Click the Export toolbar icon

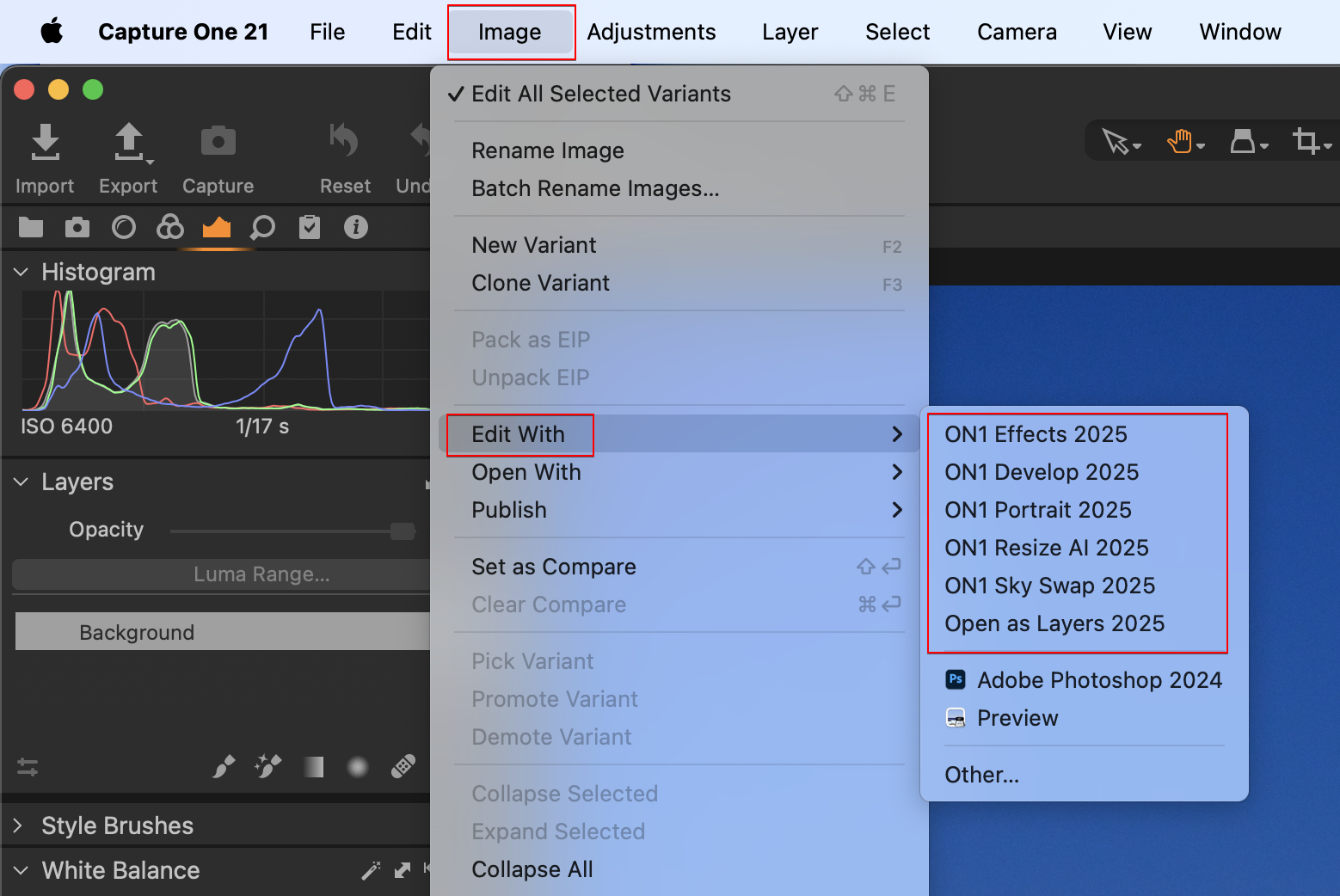(128, 143)
